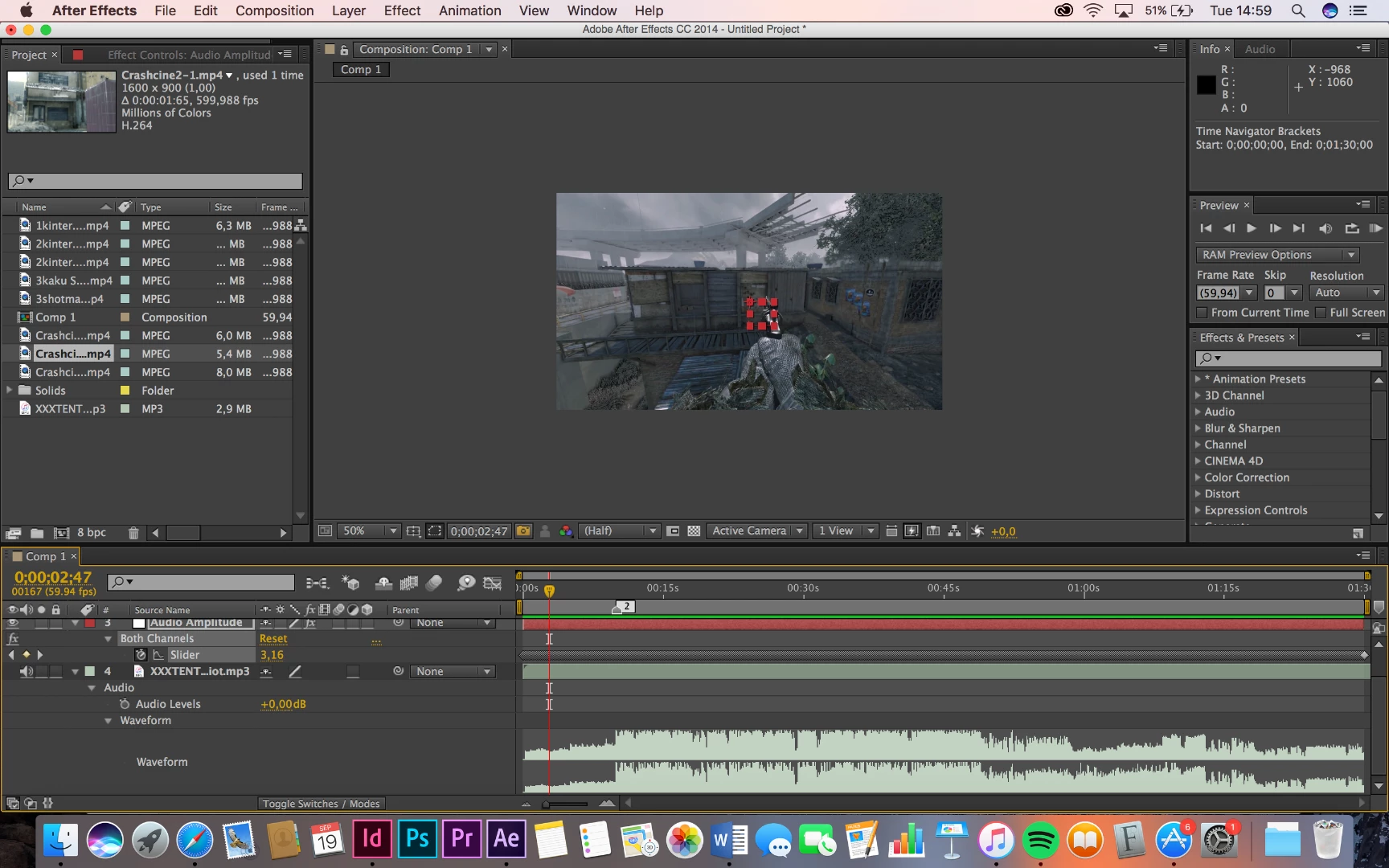Toggle Draft 3D icon in timeline

pyautogui.click(x=350, y=583)
